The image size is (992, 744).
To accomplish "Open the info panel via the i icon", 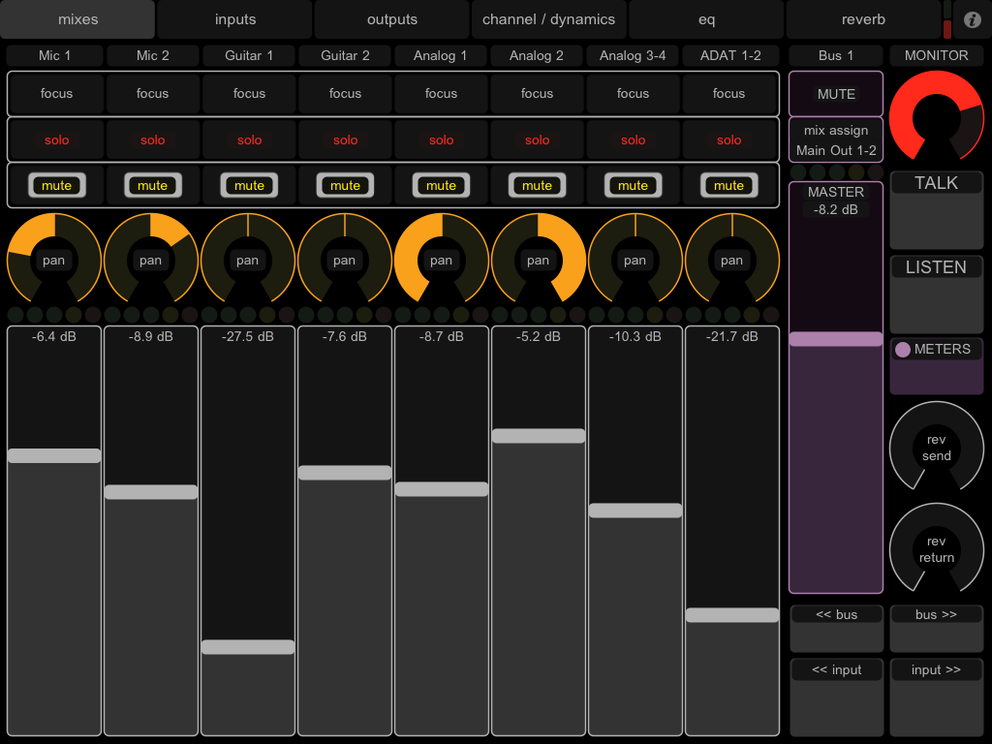I will [969, 18].
